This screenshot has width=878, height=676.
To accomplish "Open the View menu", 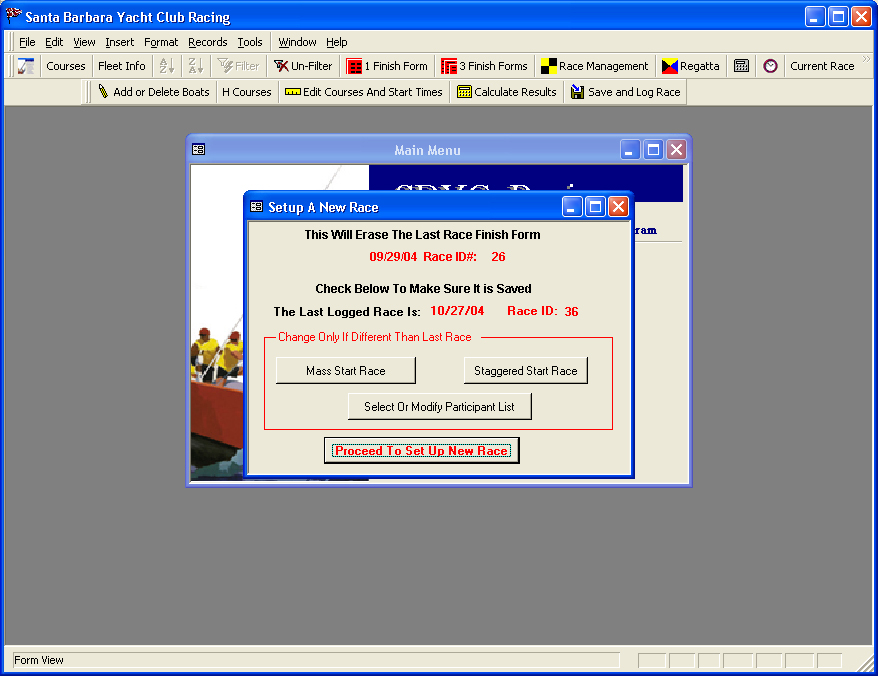I will point(84,42).
